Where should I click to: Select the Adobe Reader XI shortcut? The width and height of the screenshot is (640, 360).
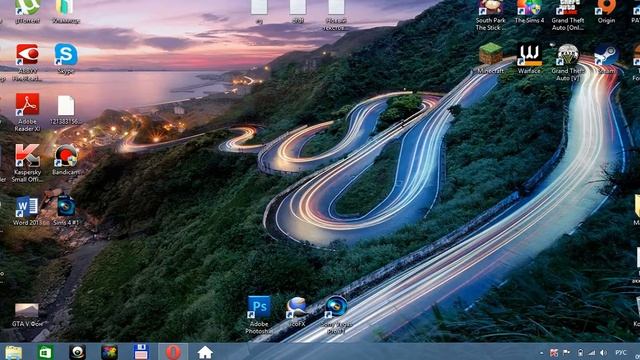[27, 112]
